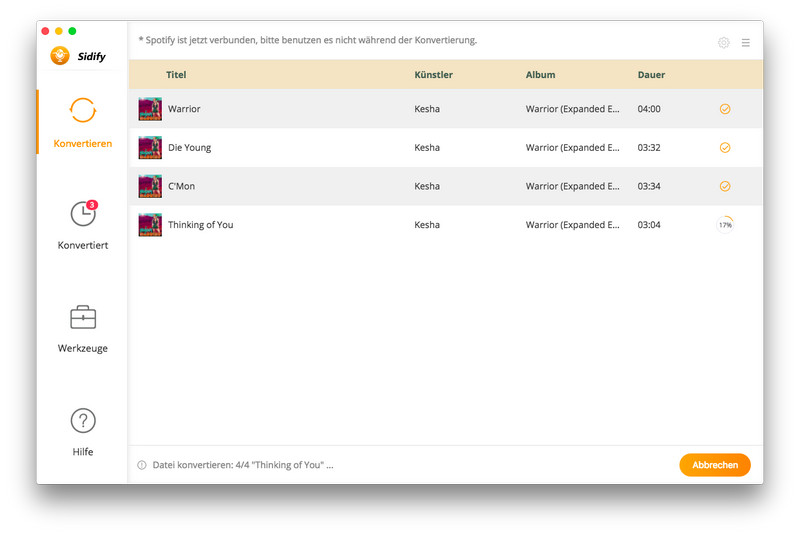This screenshot has height=536, width=800.
Task: Open the Werkzeuge toolbox icon
Action: [83, 317]
